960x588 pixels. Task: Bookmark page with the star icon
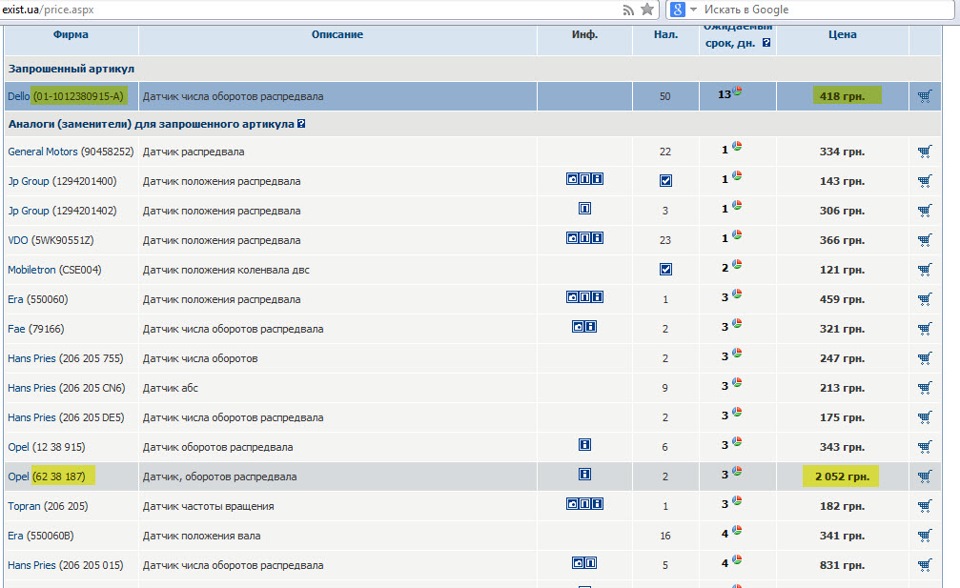647,9
